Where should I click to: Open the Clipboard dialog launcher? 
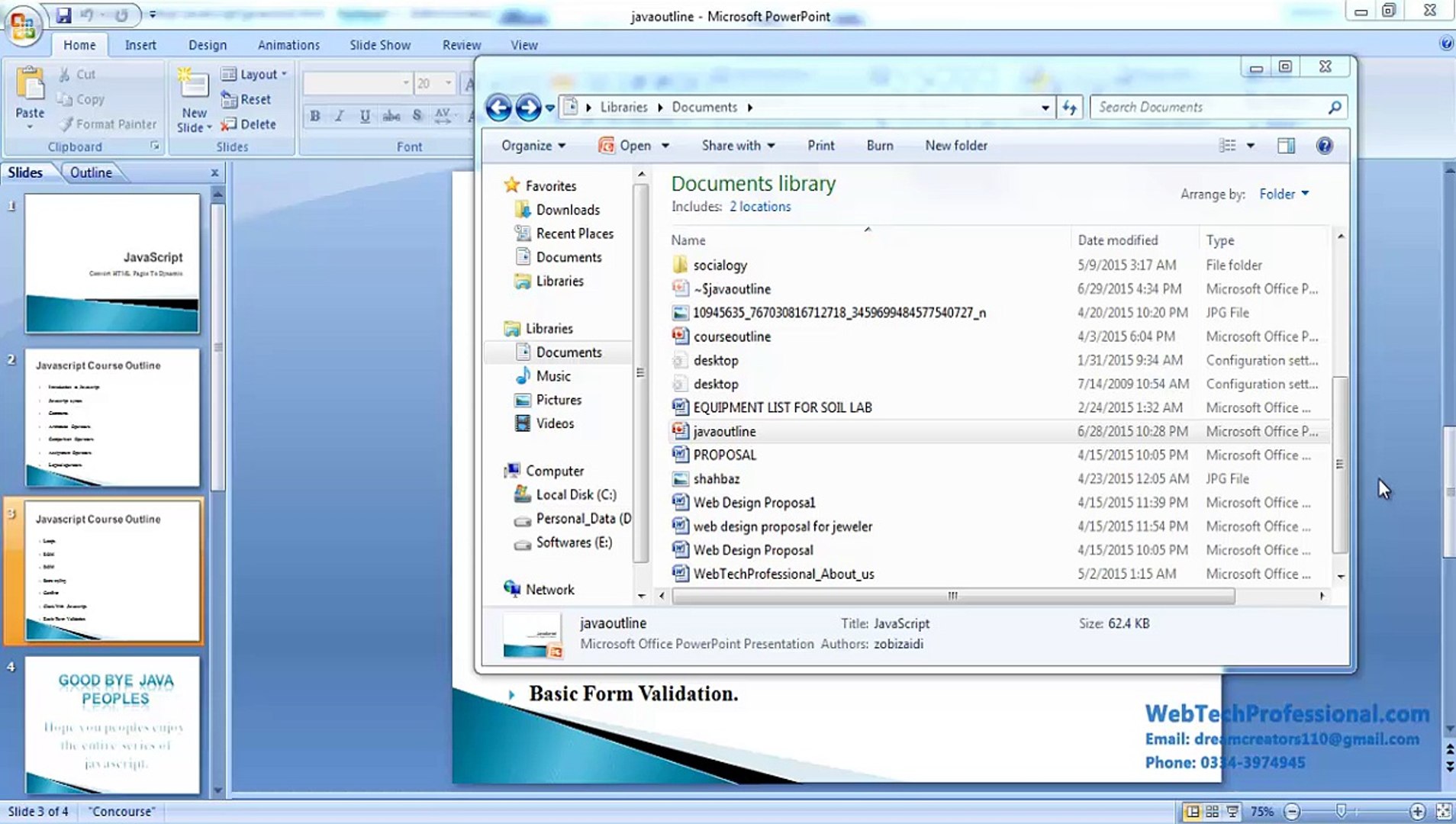pos(155,146)
